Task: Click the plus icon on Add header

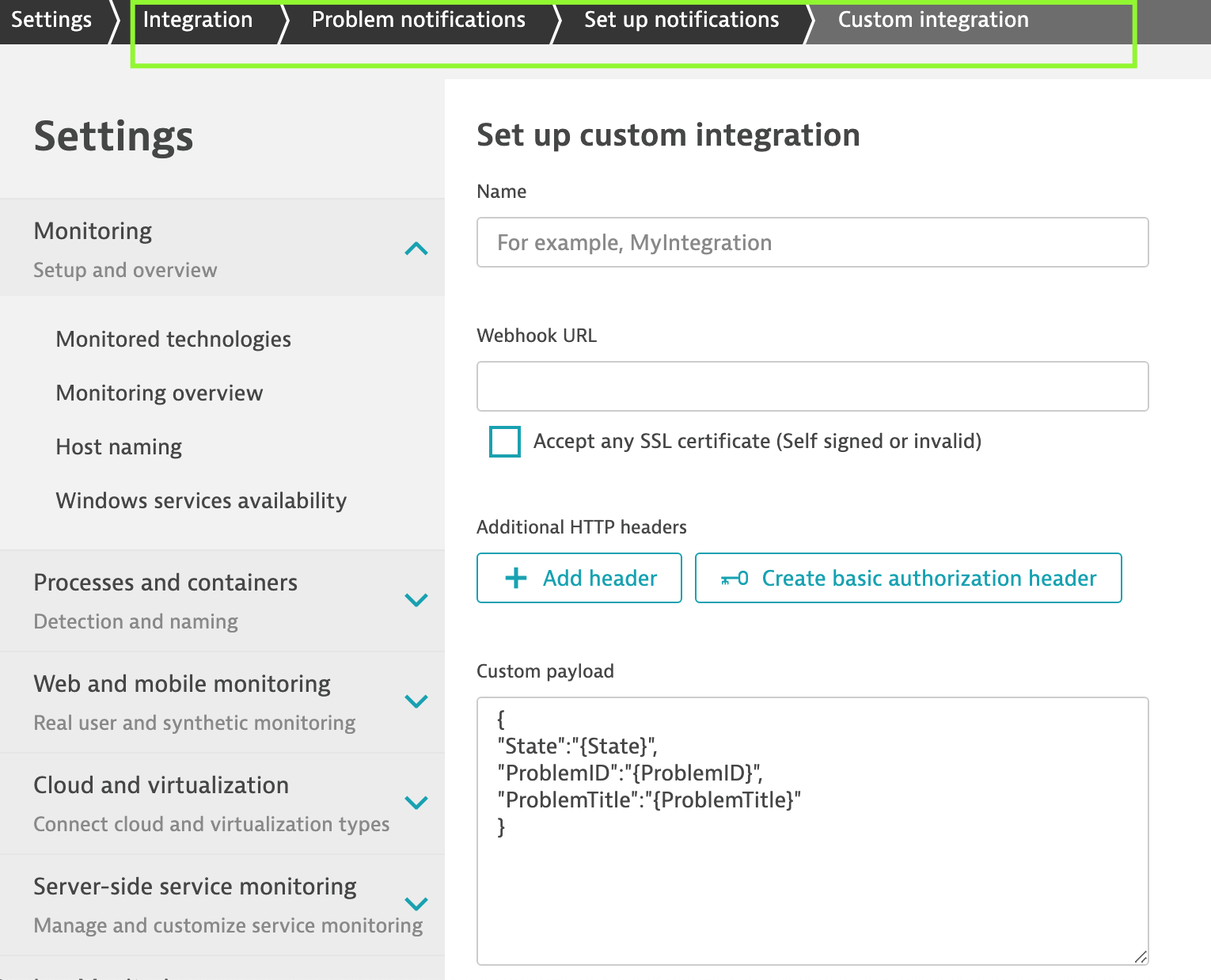Action: tap(516, 578)
